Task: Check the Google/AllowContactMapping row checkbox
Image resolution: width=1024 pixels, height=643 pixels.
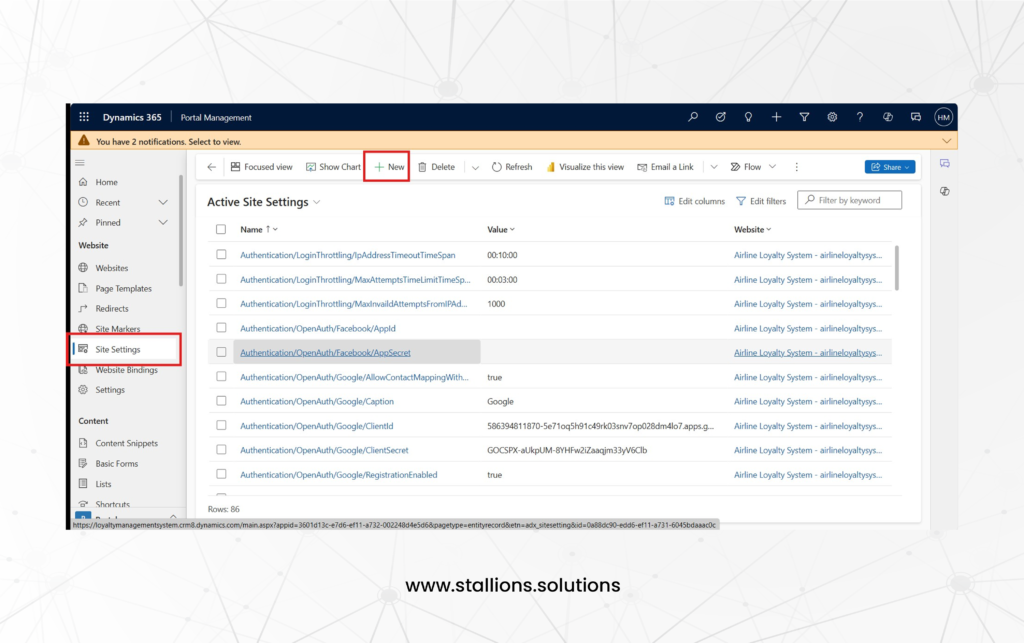Action: coord(221,377)
